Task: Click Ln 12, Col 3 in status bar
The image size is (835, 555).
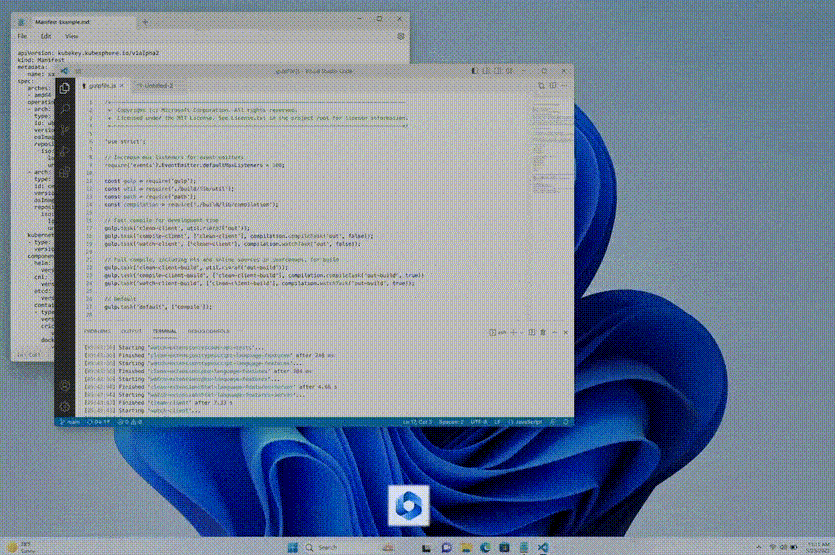Action: click(x=417, y=422)
